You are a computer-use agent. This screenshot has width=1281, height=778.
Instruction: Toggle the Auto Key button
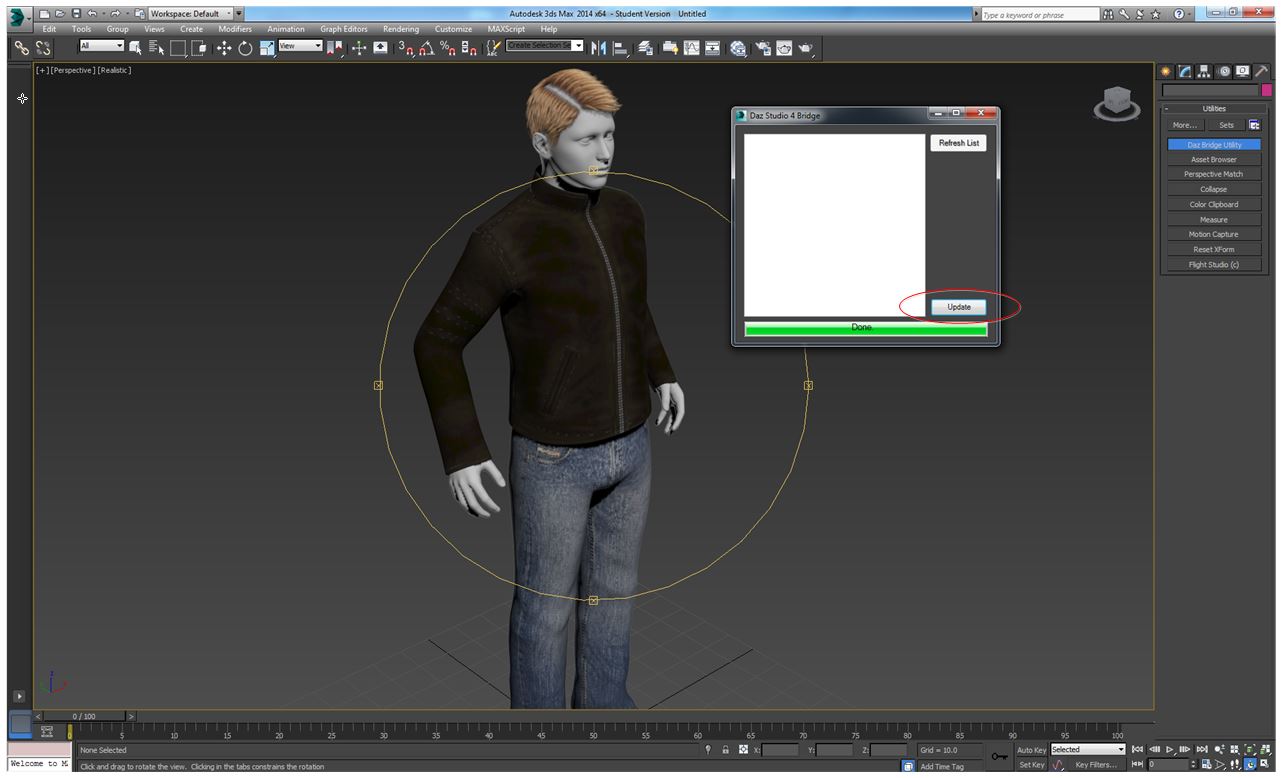[1031, 750]
